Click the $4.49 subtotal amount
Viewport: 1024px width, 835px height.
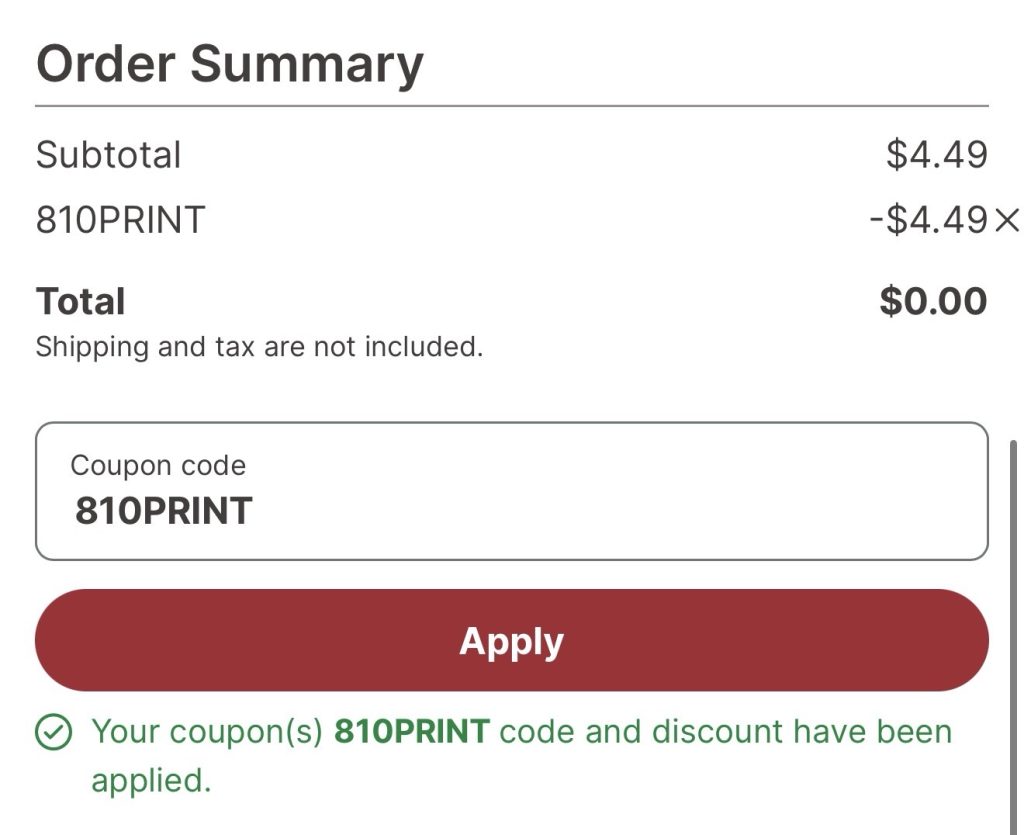(936, 155)
